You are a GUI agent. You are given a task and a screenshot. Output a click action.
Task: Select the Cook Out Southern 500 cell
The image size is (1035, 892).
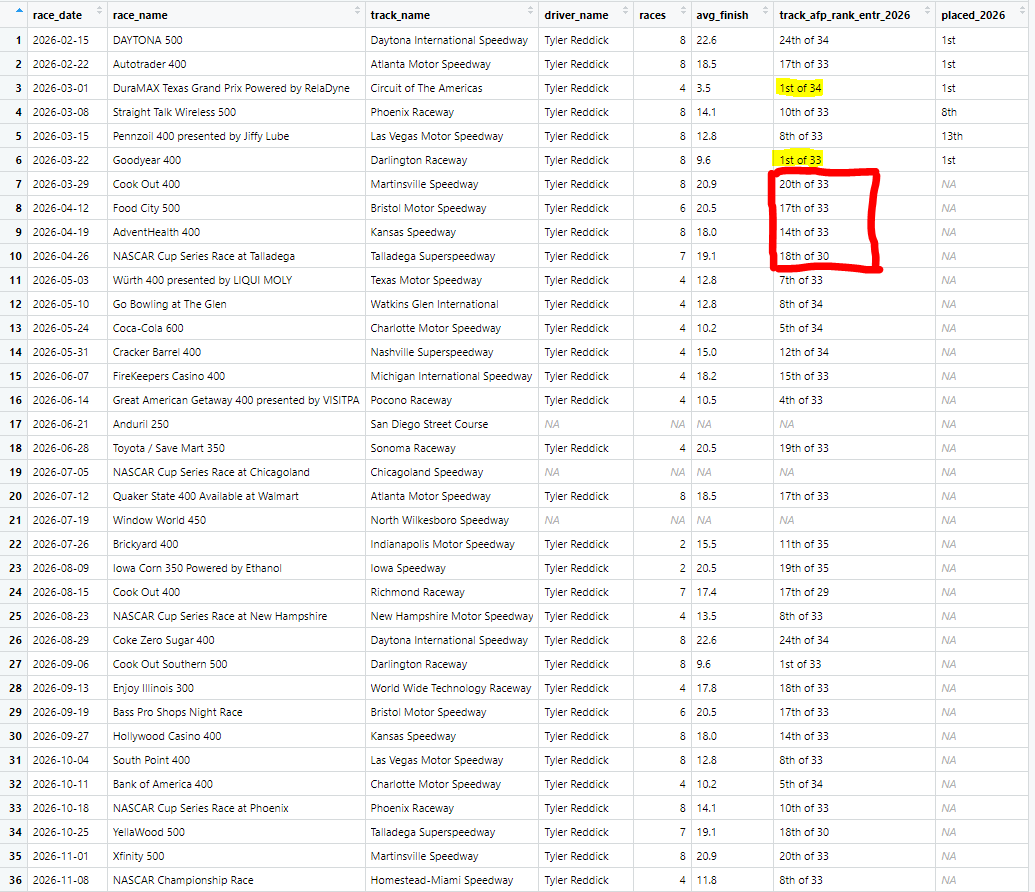[236, 664]
